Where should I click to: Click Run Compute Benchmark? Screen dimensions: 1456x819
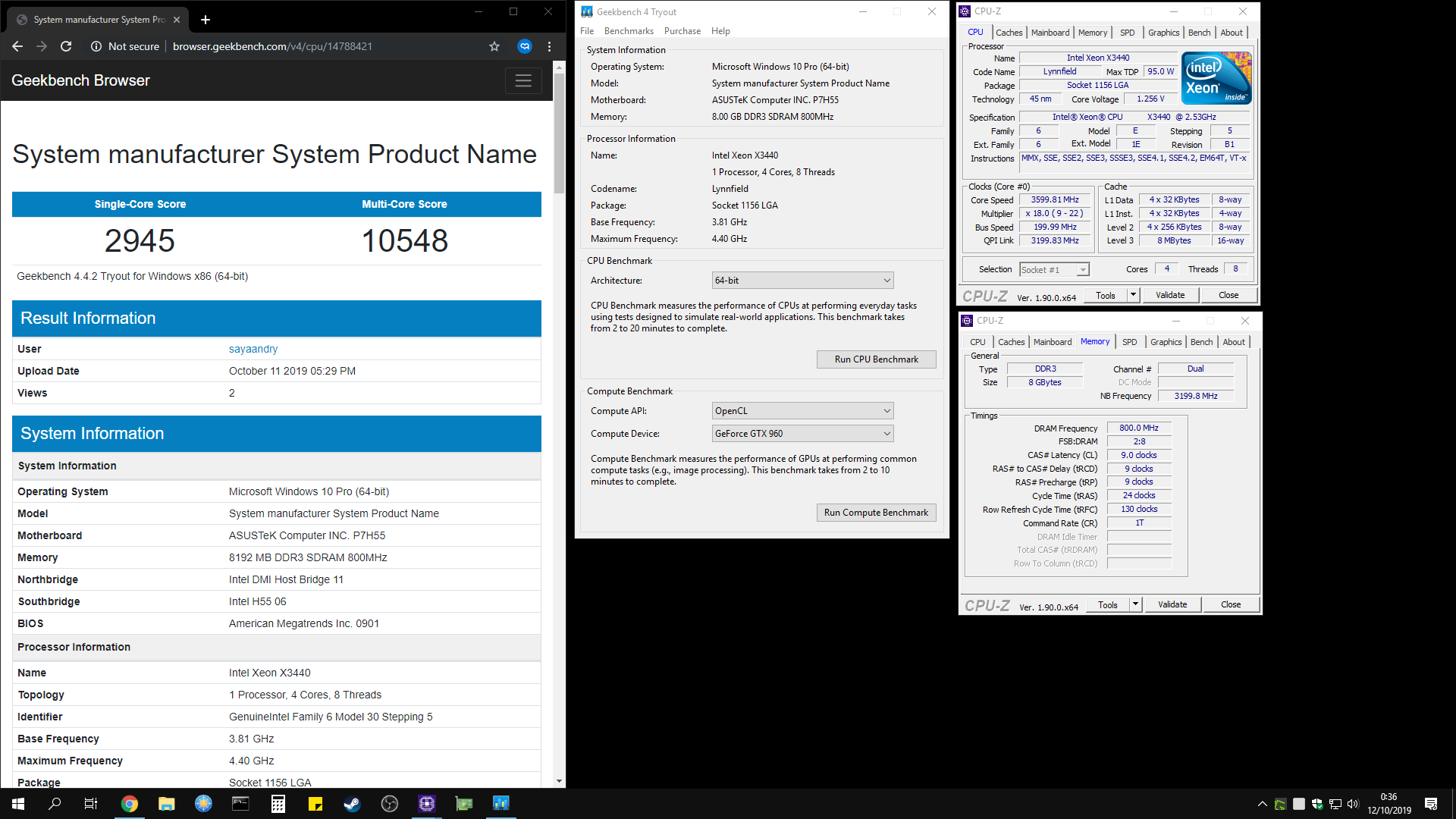[876, 513]
